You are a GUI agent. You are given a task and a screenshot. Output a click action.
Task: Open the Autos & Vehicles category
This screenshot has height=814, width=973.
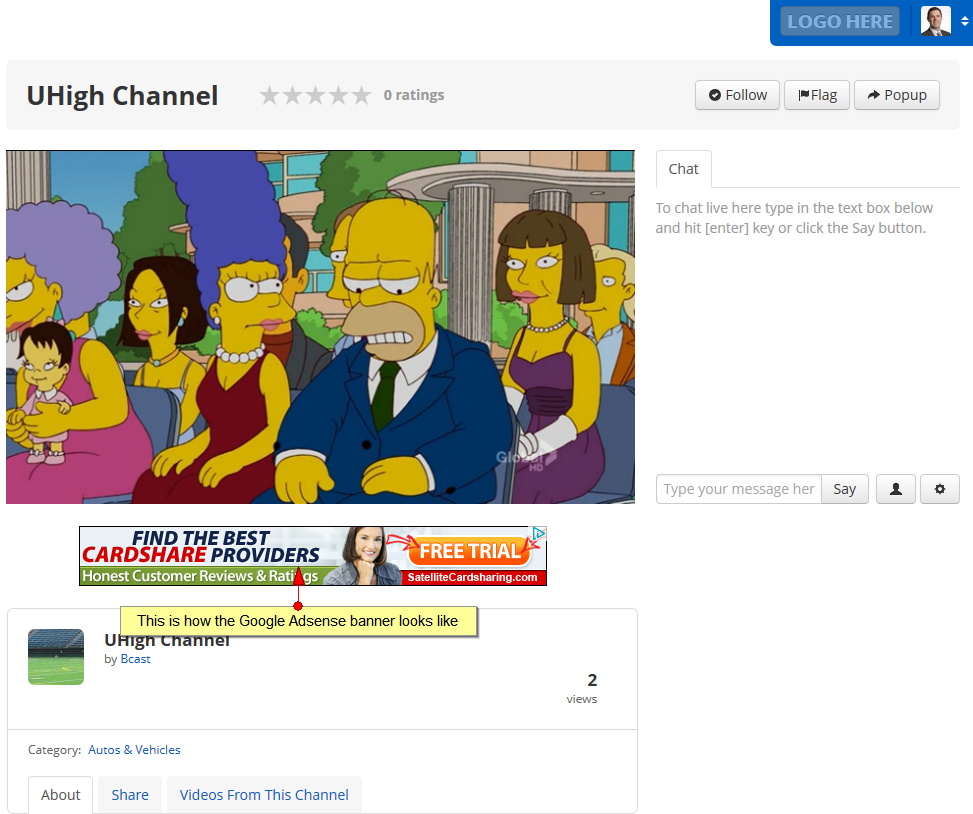click(x=134, y=749)
